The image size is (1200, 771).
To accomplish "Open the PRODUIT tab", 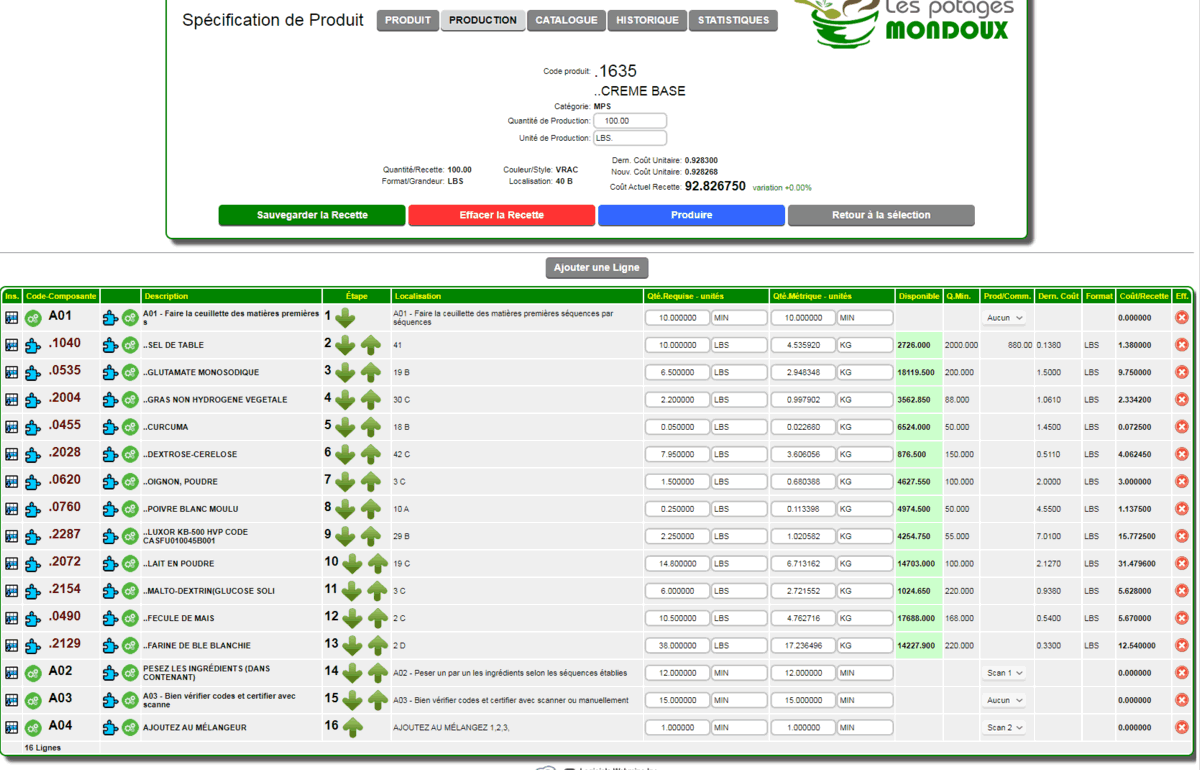I will pyautogui.click(x=408, y=20).
